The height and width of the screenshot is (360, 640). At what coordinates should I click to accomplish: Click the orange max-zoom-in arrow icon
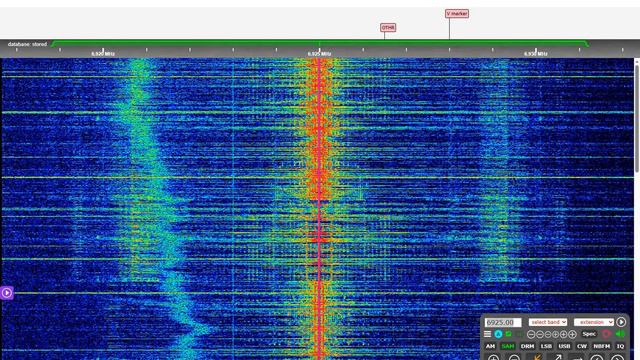(537, 357)
